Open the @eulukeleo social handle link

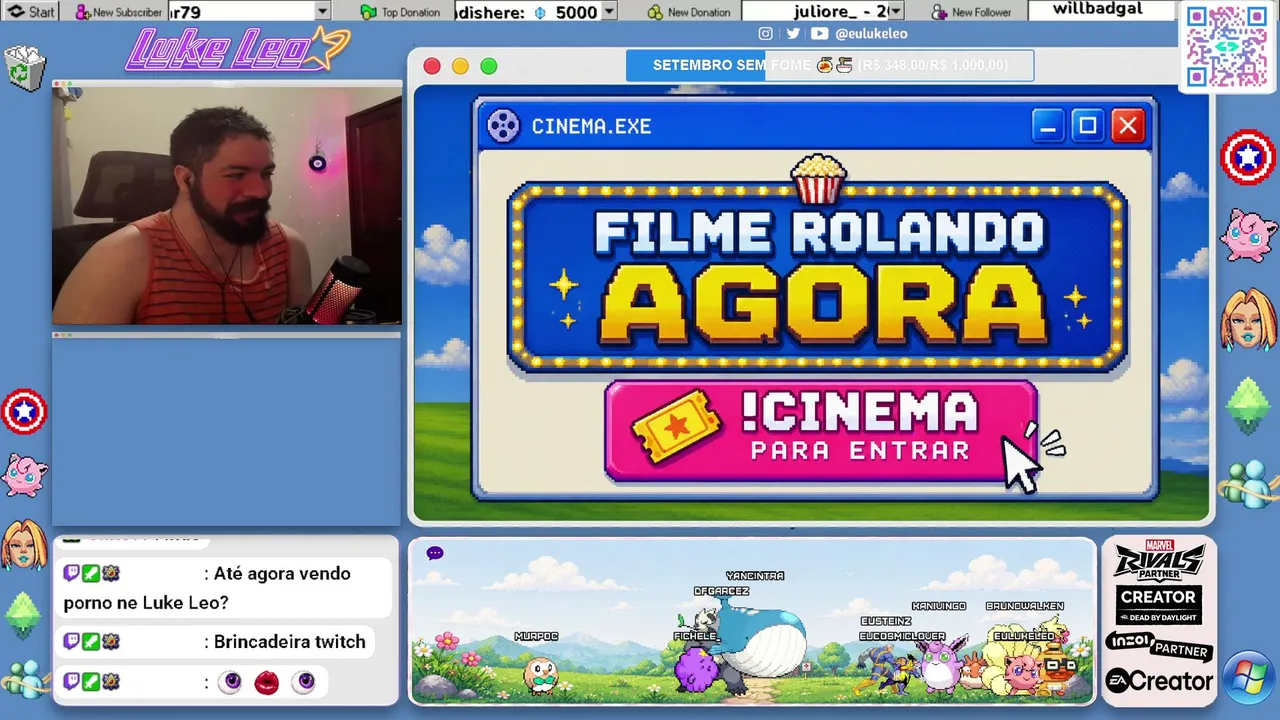pyautogui.click(x=871, y=33)
